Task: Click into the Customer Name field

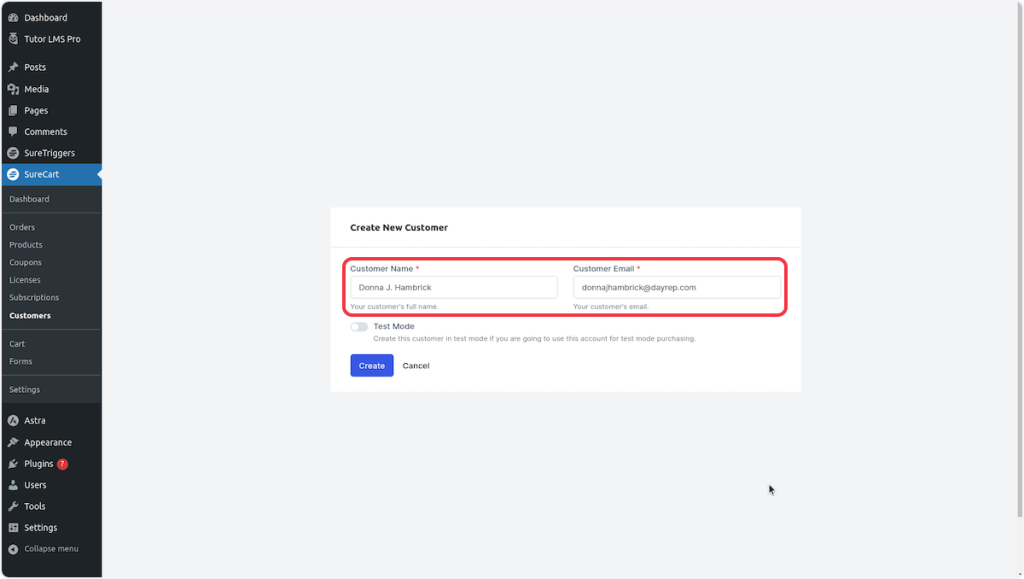Action: pyautogui.click(x=453, y=287)
